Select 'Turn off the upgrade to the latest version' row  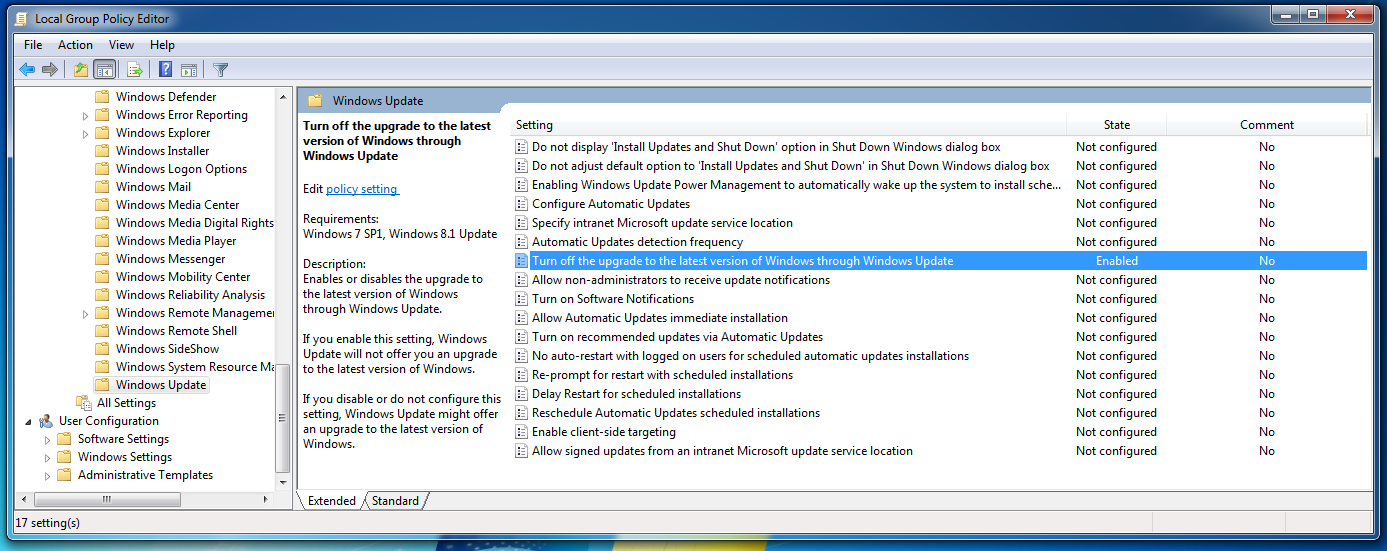click(x=939, y=261)
